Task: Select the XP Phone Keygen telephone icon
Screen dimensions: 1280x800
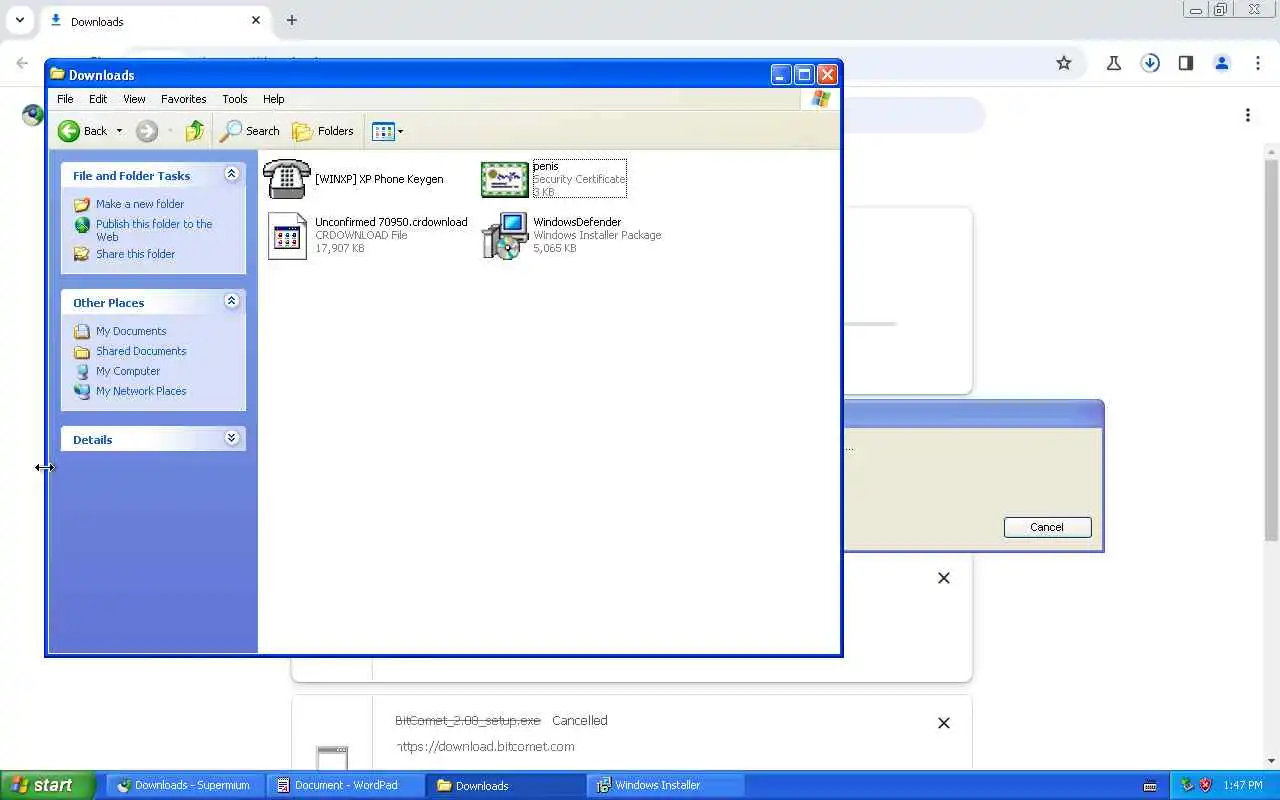Action: (287, 179)
